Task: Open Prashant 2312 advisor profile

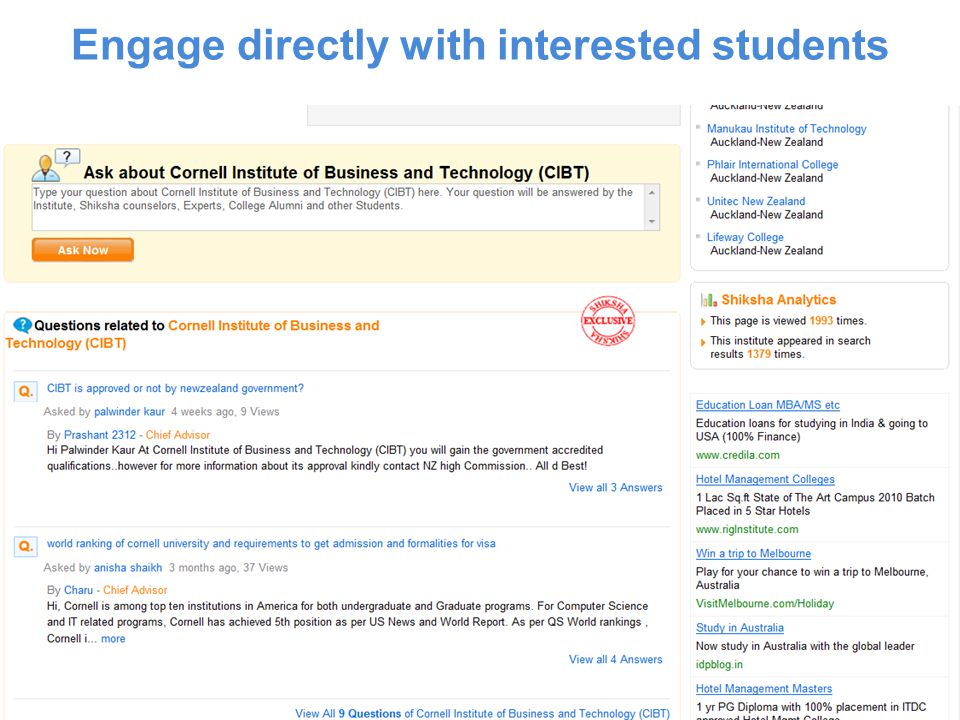Action: click(100, 435)
